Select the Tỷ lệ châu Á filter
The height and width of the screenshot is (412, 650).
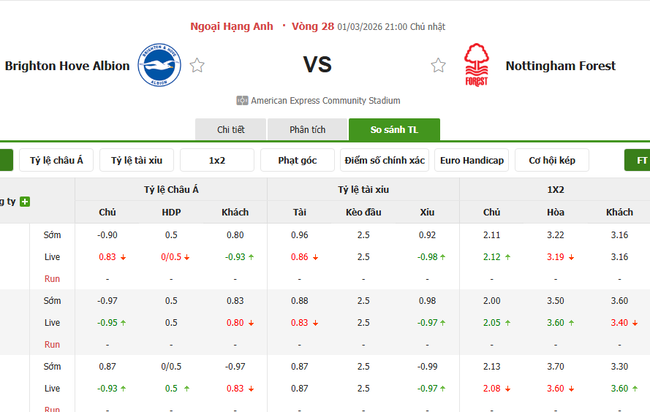[56, 160]
